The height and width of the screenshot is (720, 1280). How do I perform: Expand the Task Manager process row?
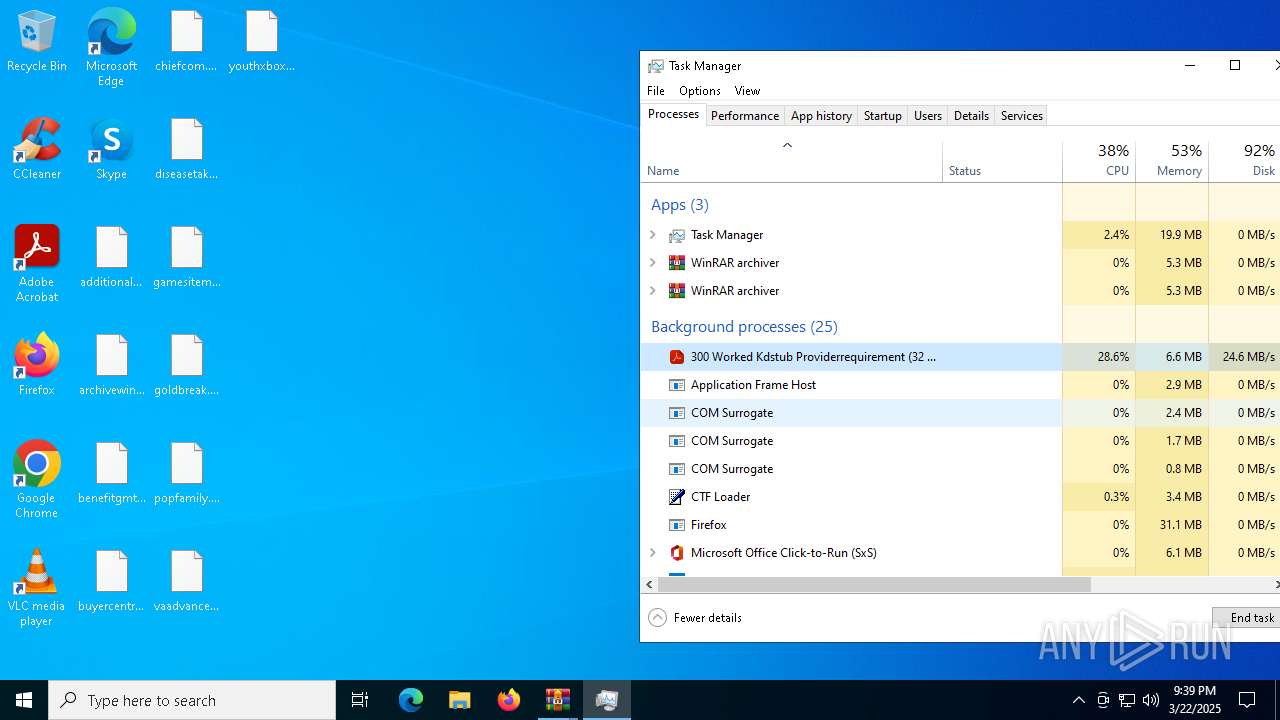tap(653, 235)
